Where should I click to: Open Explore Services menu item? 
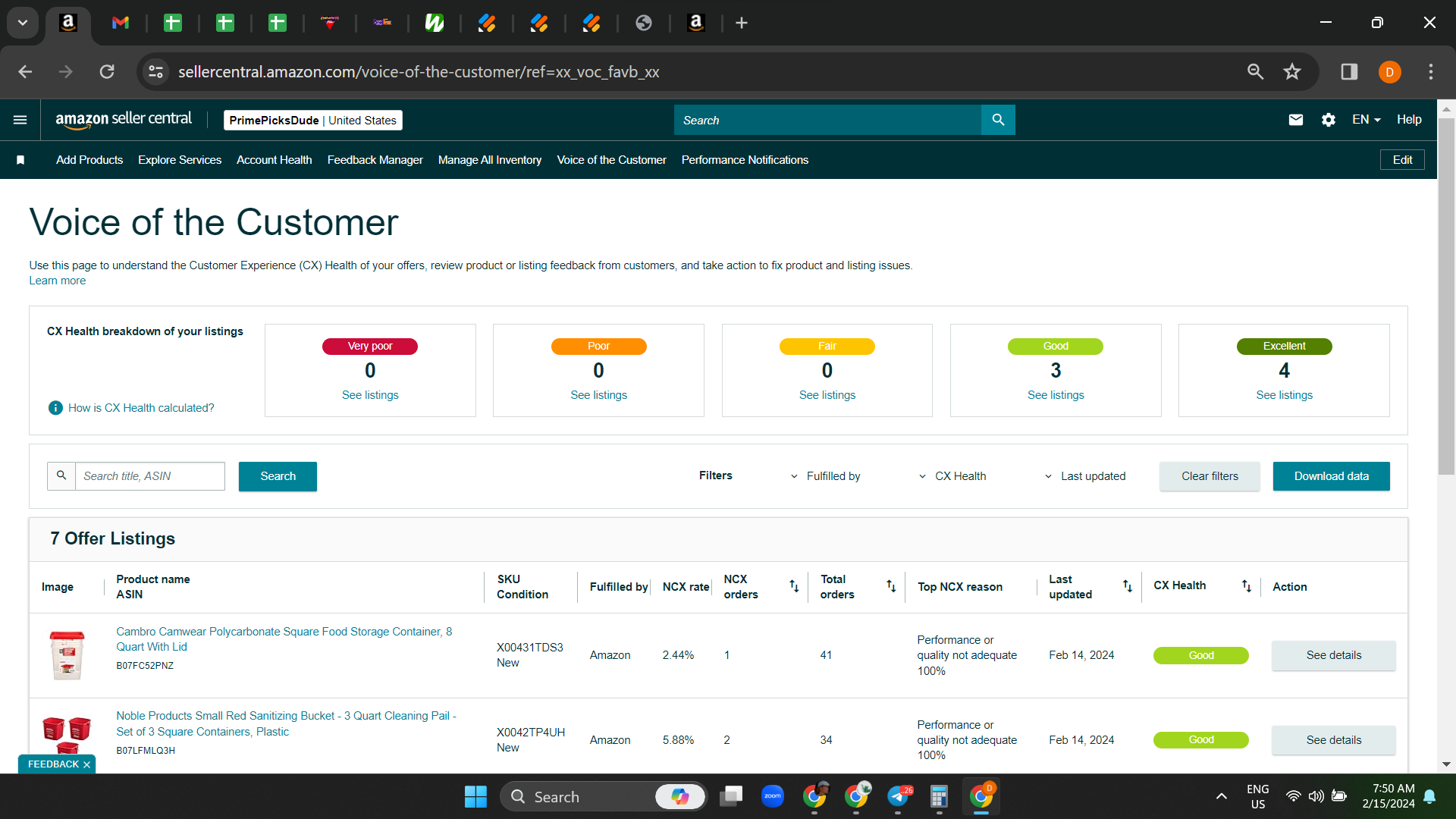point(180,160)
